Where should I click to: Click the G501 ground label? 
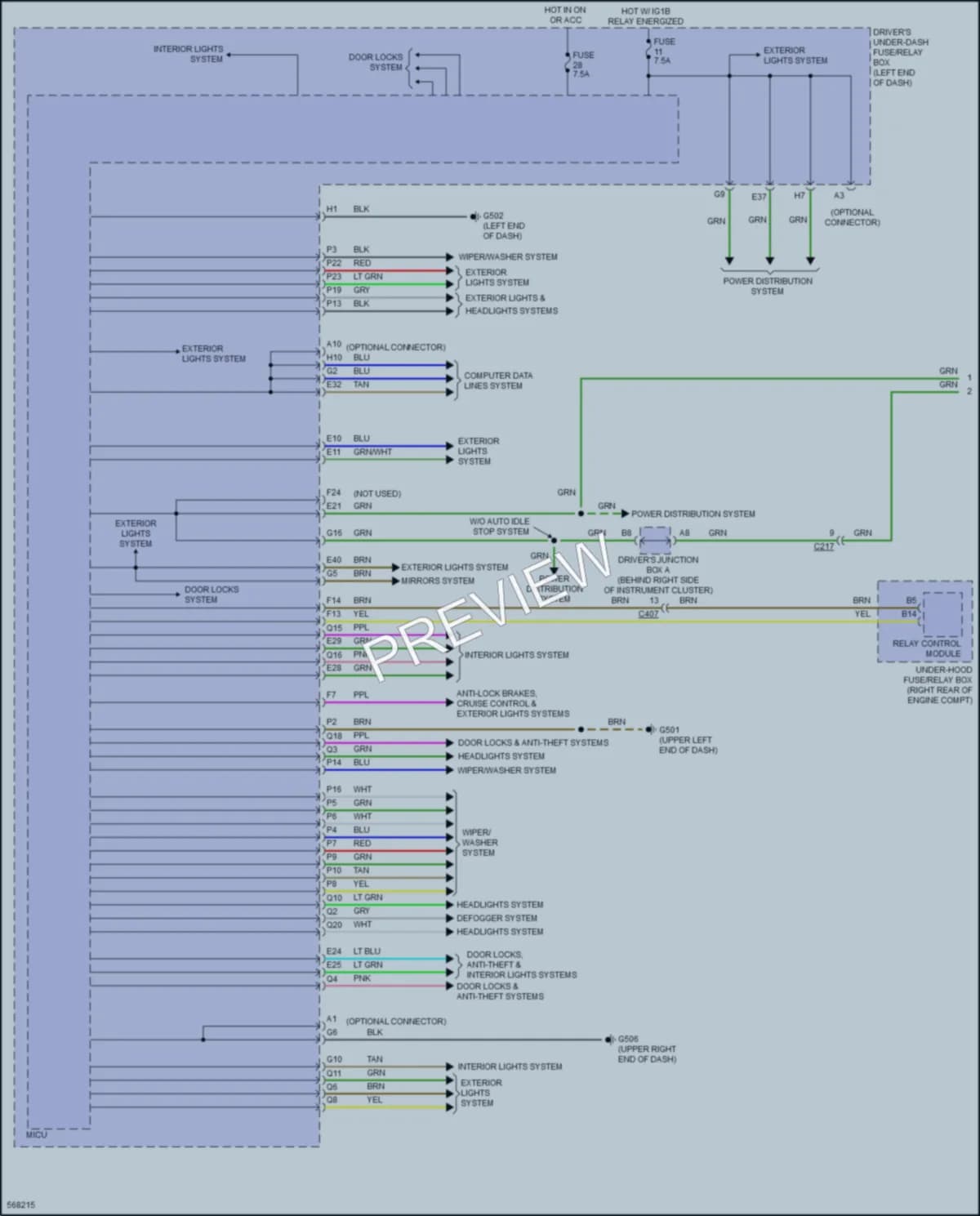[x=688, y=740]
